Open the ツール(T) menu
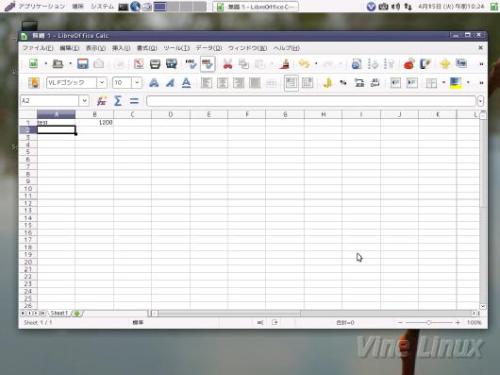 click(x=176, y=48)
